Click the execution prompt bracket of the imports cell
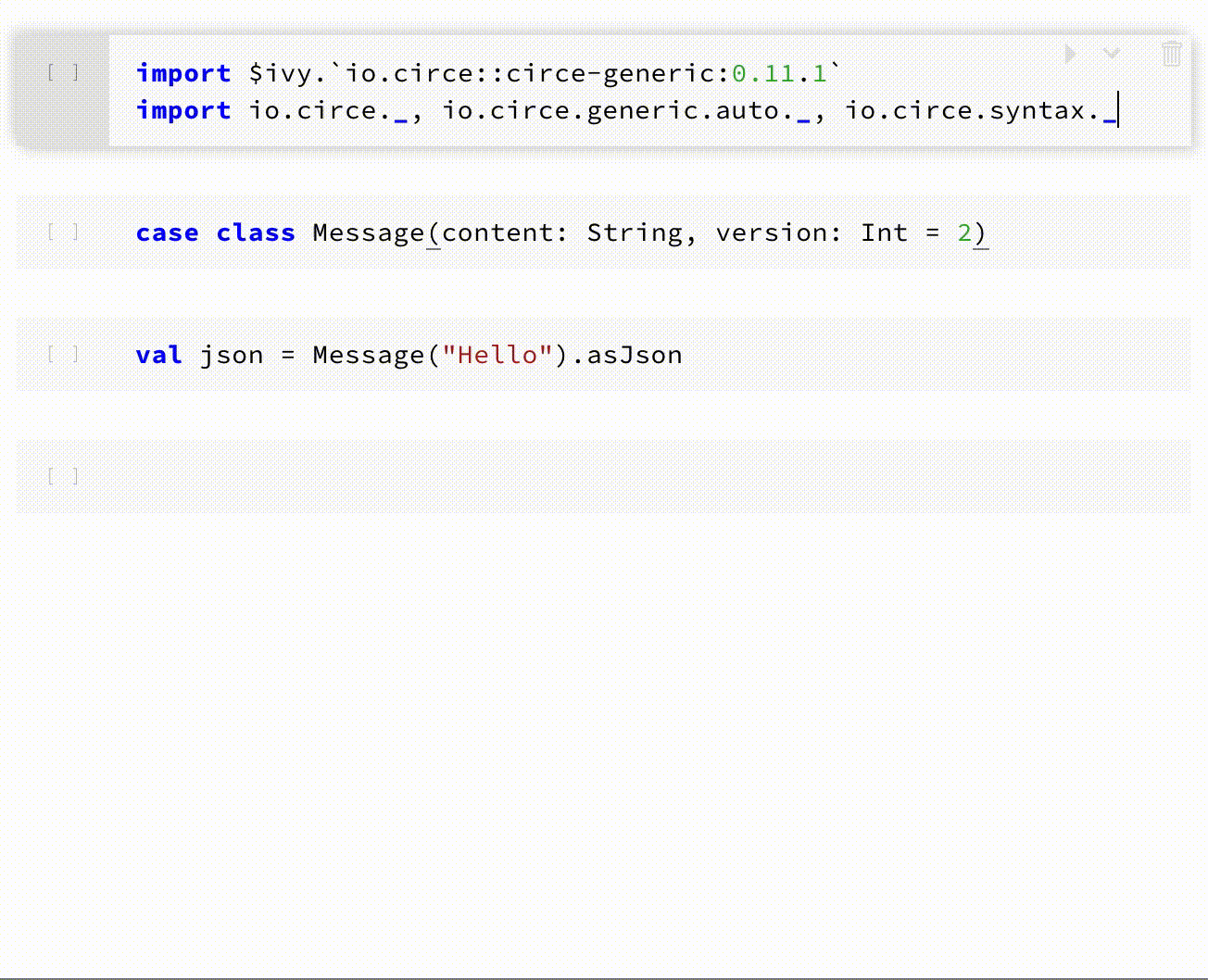The width and height of the screenshot is (1208, 980). 63,71
